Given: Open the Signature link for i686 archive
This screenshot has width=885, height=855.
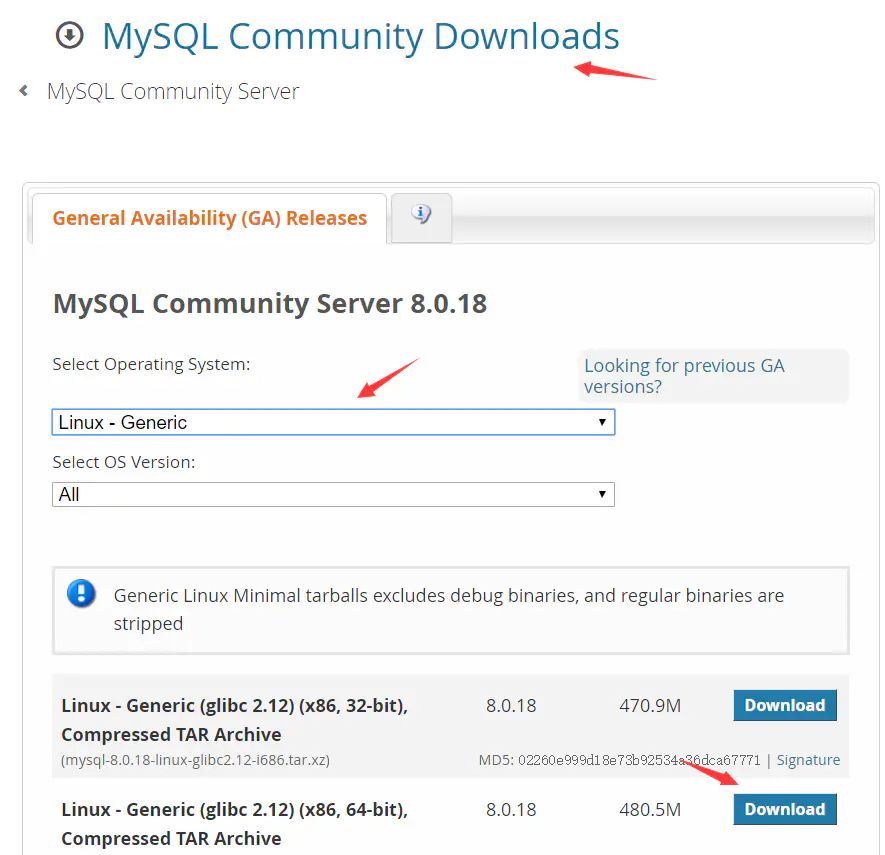Looking at the screenshot, I should [808, 760].
